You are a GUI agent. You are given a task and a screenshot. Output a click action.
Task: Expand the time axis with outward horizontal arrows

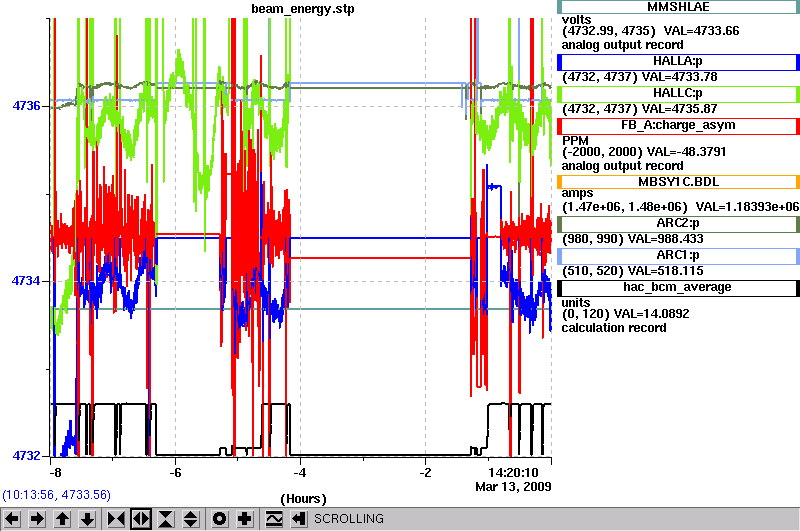pos(141,519)
